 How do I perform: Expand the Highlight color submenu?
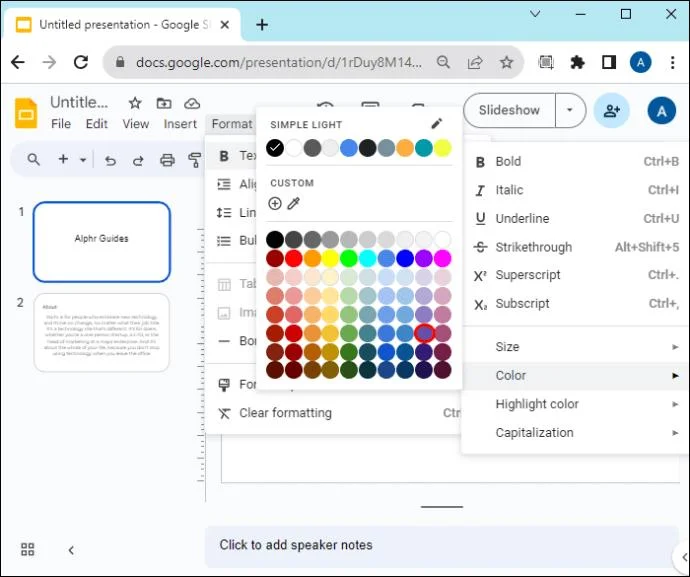click(576, 404)
